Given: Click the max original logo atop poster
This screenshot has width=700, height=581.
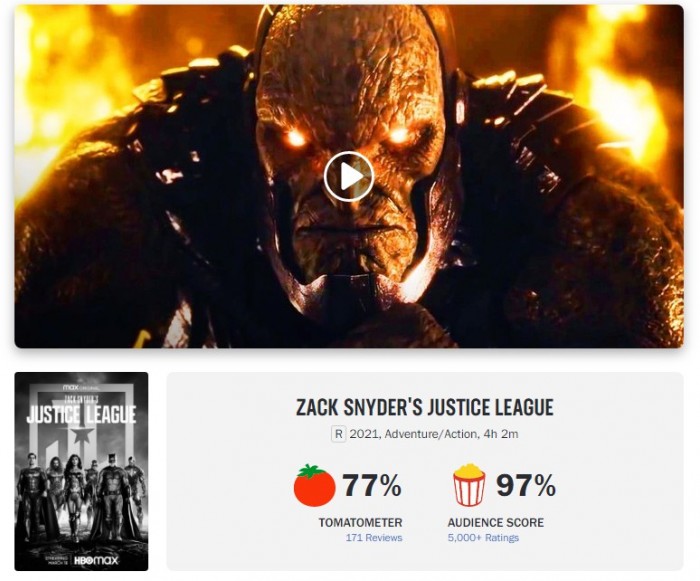Looking at the screenshot, I should coord(81,387).
